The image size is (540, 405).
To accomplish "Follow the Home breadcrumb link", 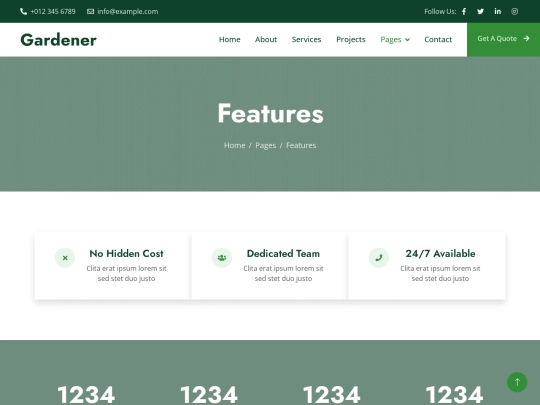I will [x=235, y=145].
